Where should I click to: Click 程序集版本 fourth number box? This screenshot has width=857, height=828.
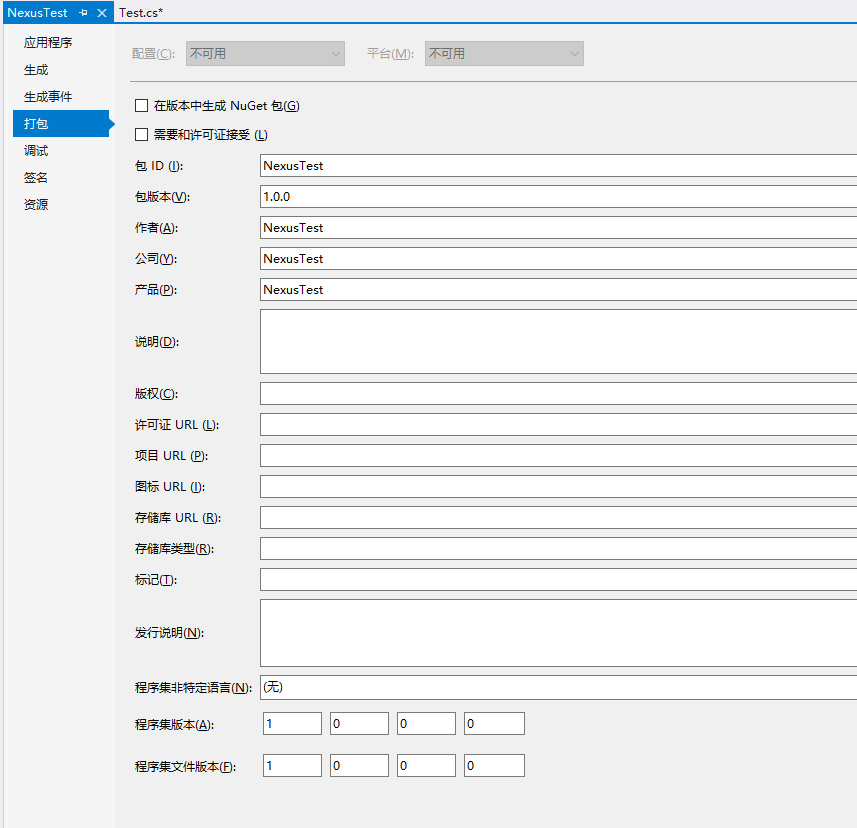click(x=495, y=724)
